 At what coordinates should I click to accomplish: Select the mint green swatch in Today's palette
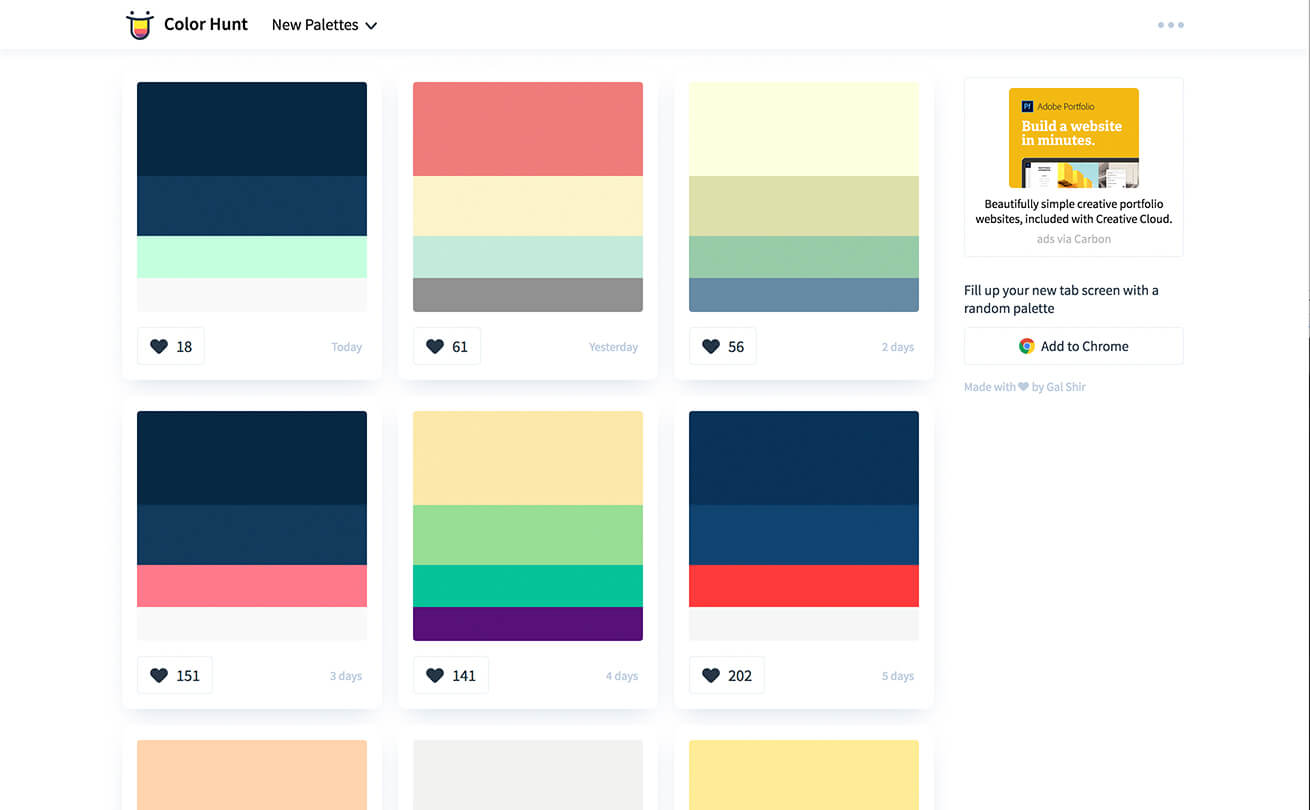[252, 257]
